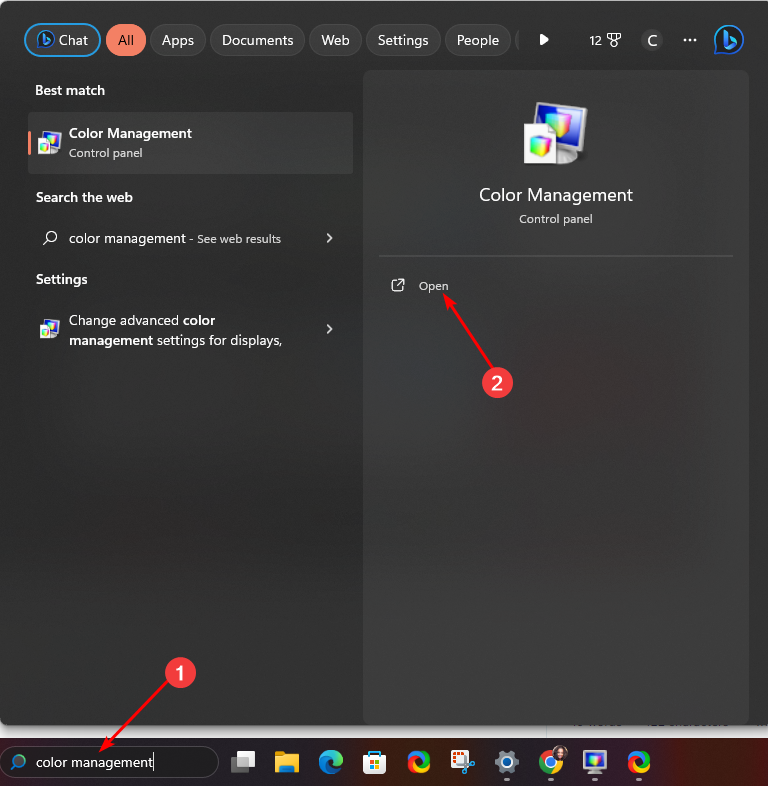Switch to the Documents filter tab
Image resolution: width=768 pixels, height=786 pixels.
click(x=257, y=40)
